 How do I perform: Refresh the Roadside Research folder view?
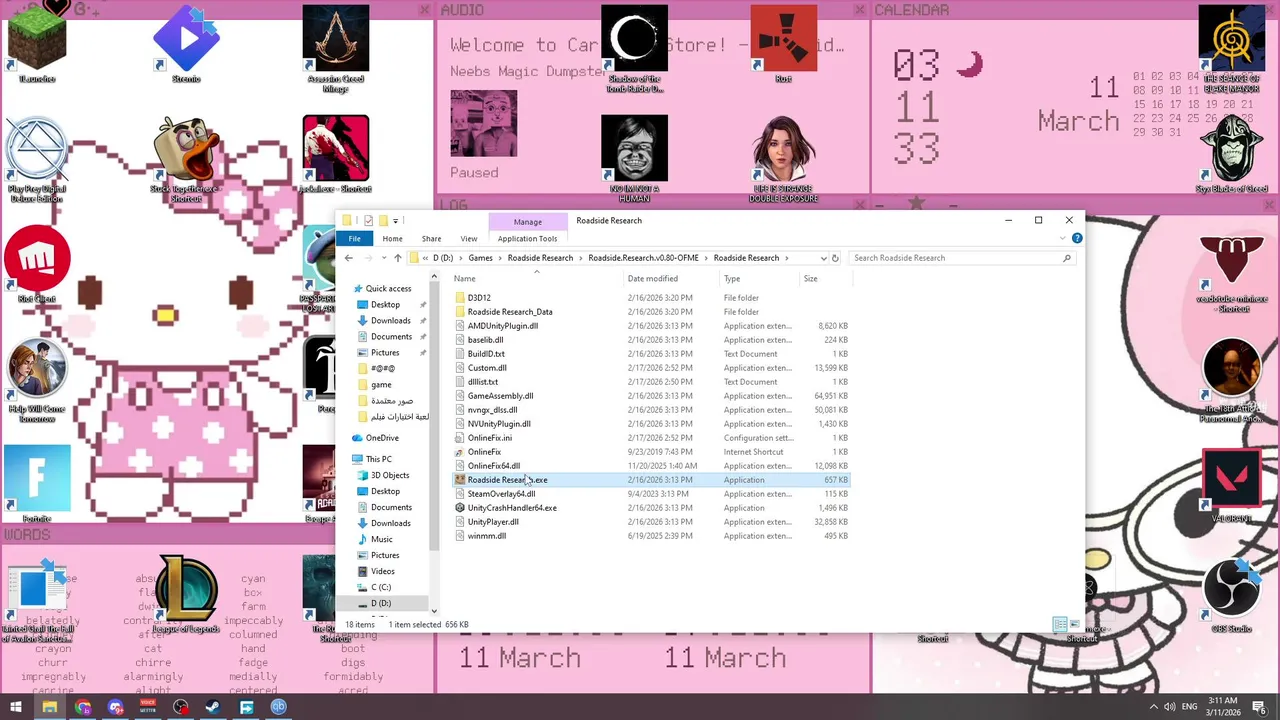pos(835,258)
